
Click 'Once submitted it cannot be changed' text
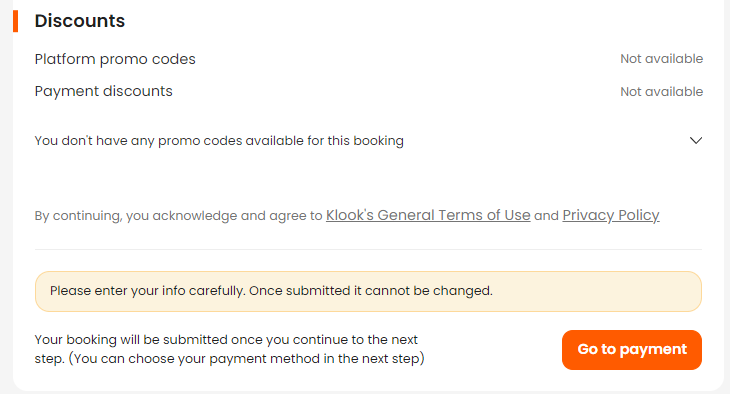click(x=371, y=291)
